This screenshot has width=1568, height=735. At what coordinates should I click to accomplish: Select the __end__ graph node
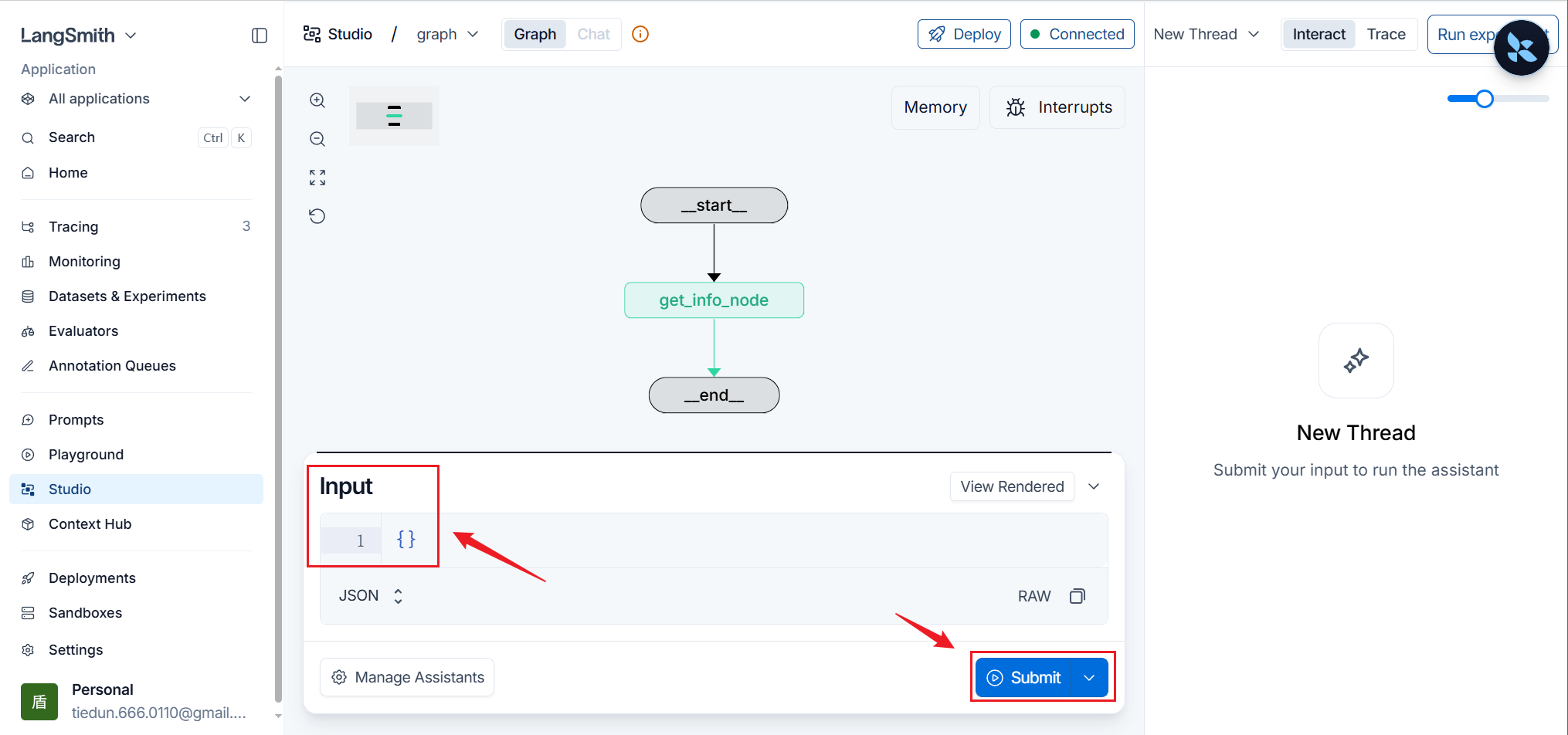tap(714, 395)
